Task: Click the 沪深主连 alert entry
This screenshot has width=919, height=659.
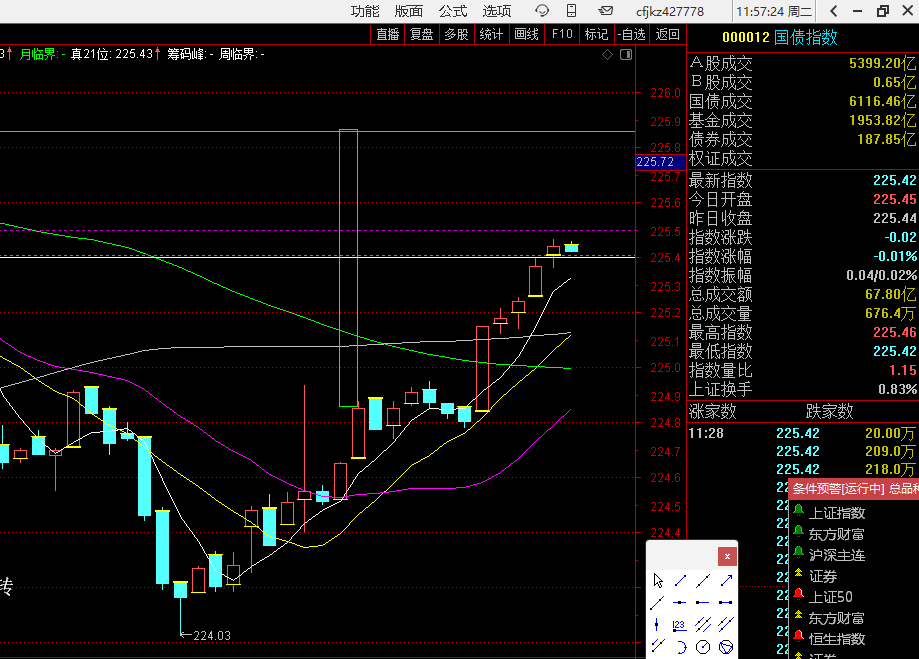Action: pos(837,556)
